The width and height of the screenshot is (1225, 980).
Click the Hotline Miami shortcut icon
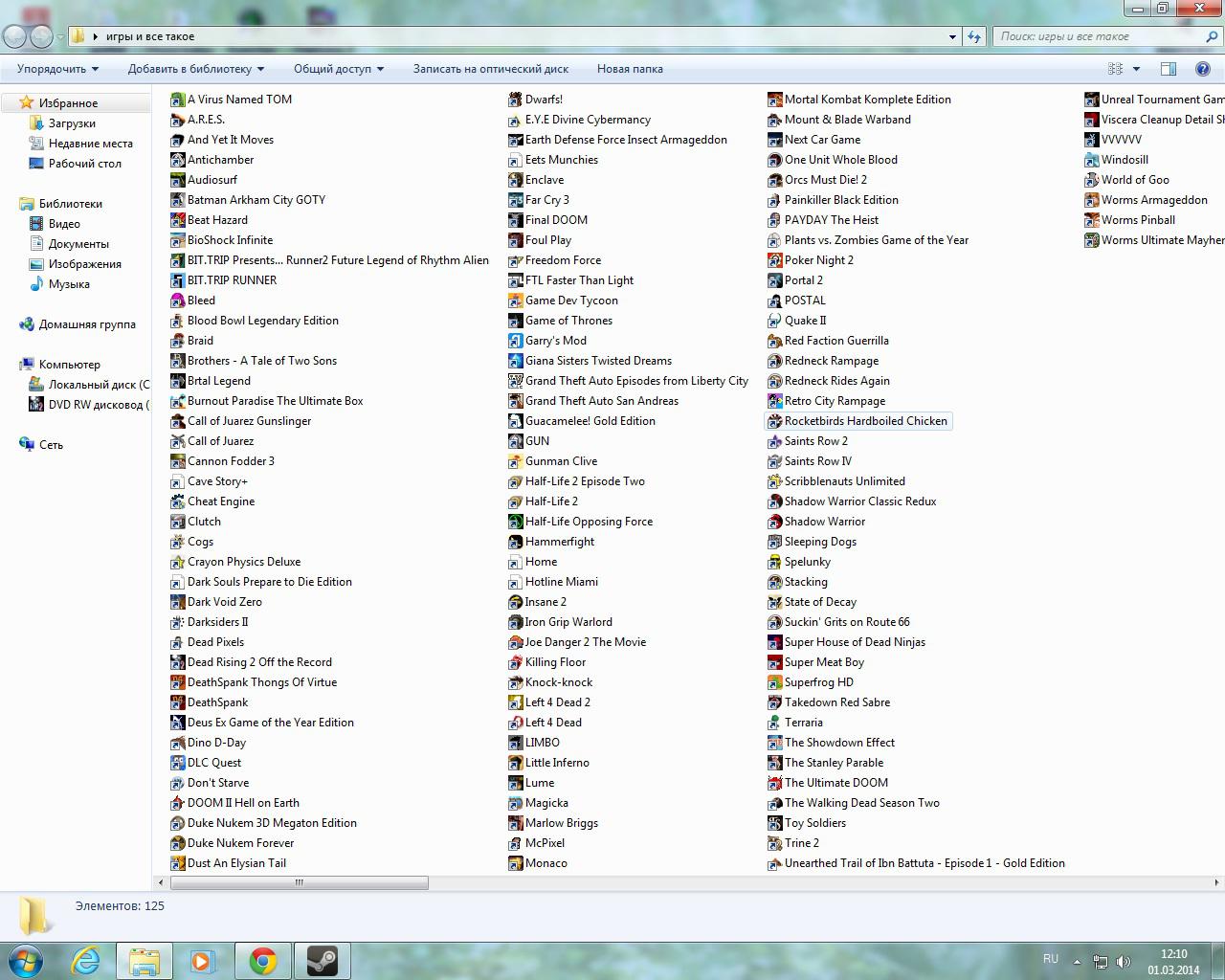coord(516,582)
